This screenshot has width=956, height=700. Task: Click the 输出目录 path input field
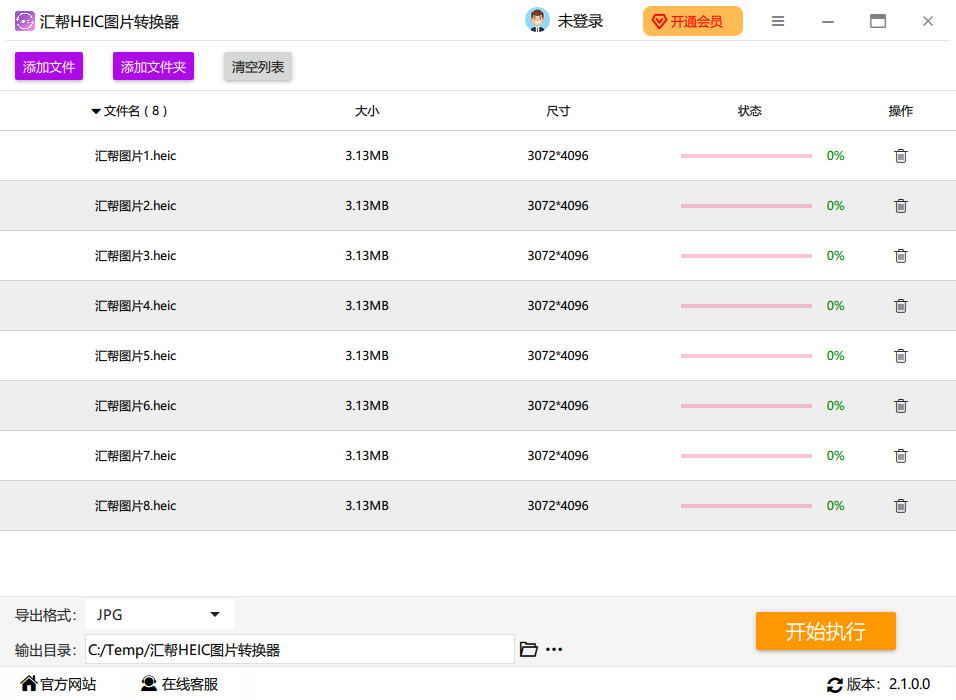pos(300,650)
